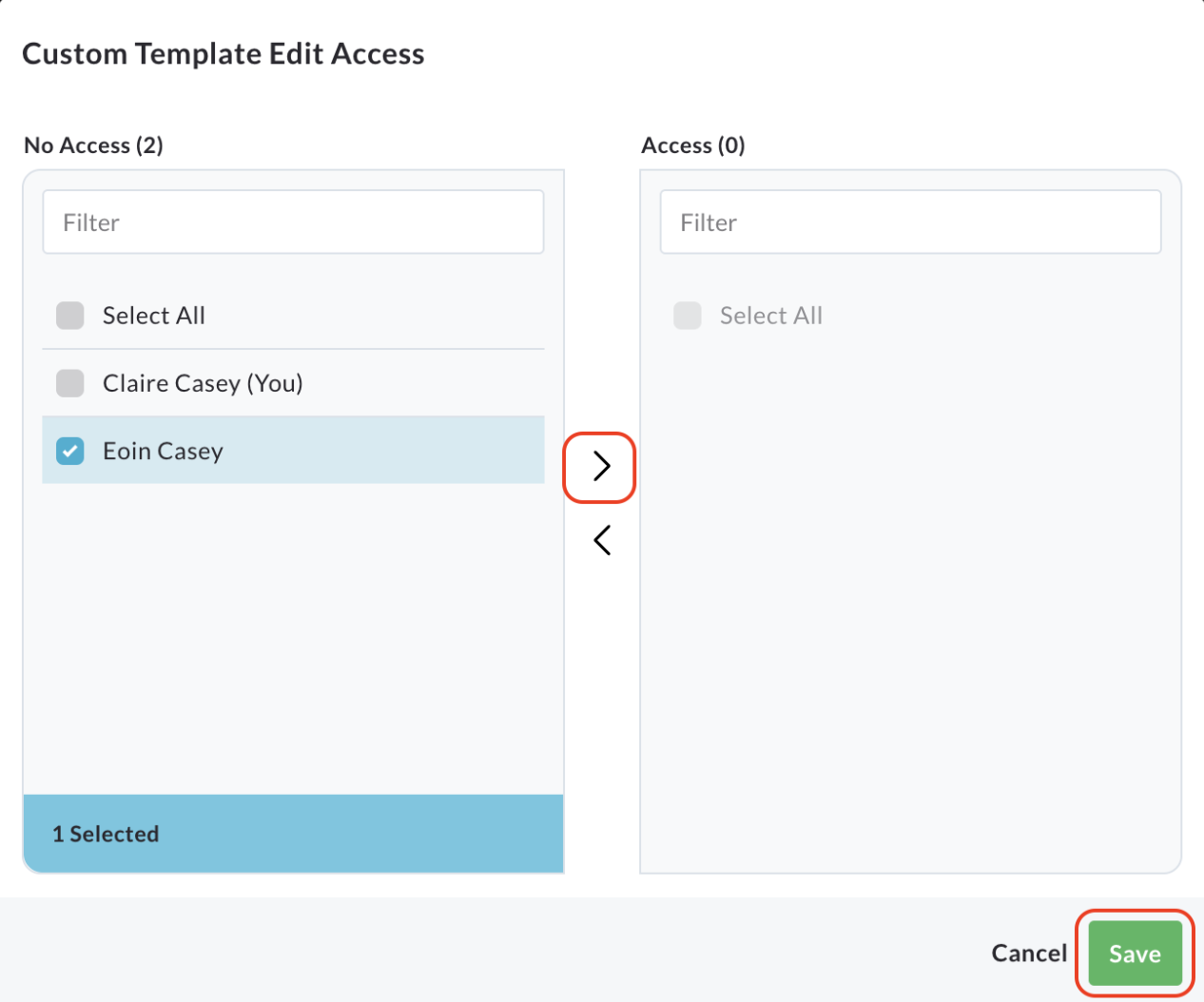
Task: Click the No Access (2) heading
Action: click(x=93, y=145)
